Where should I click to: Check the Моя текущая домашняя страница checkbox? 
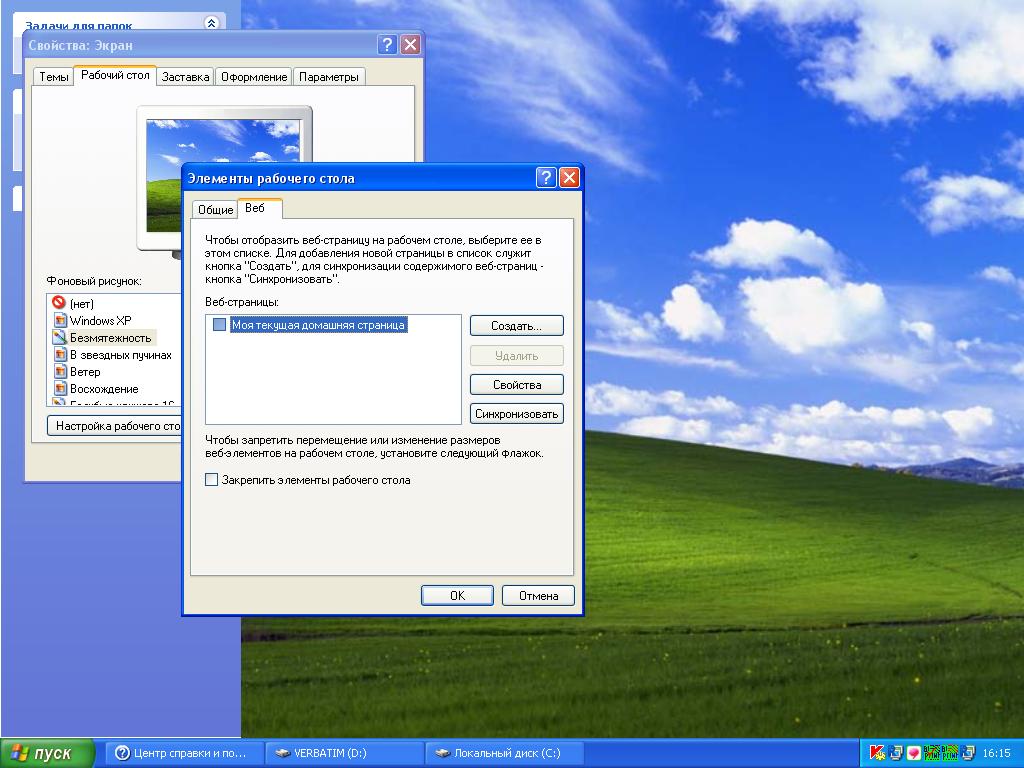pos(219,325)
